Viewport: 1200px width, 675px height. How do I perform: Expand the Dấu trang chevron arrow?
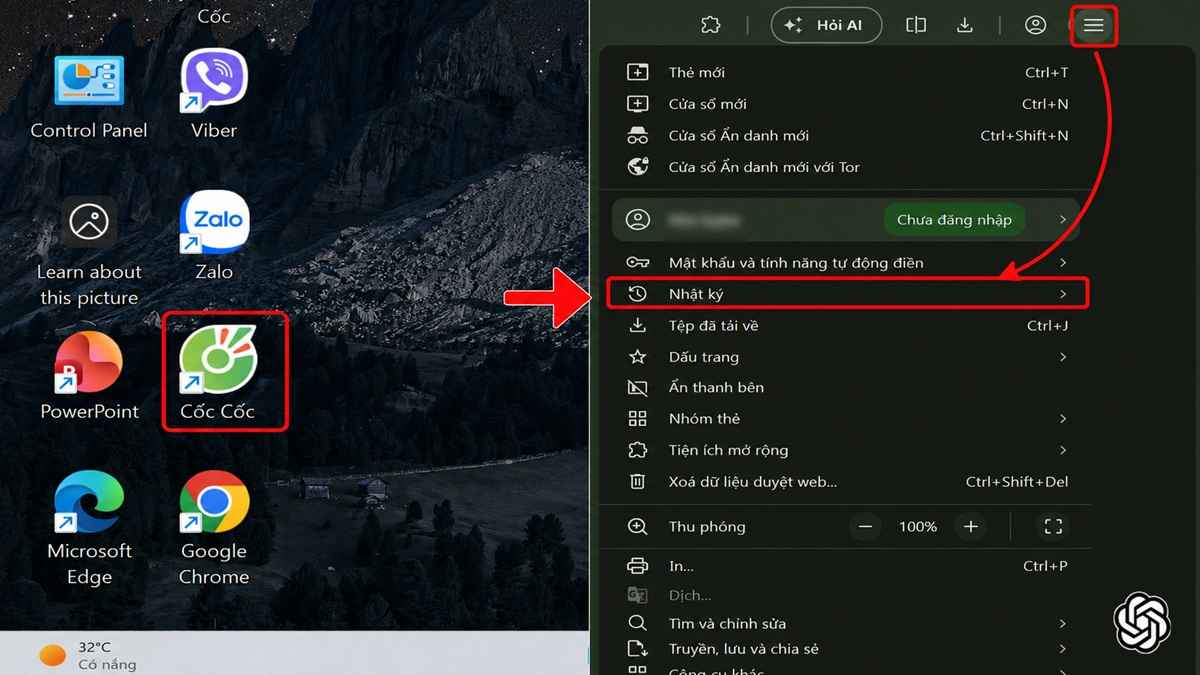click(x=1062, y=357)
